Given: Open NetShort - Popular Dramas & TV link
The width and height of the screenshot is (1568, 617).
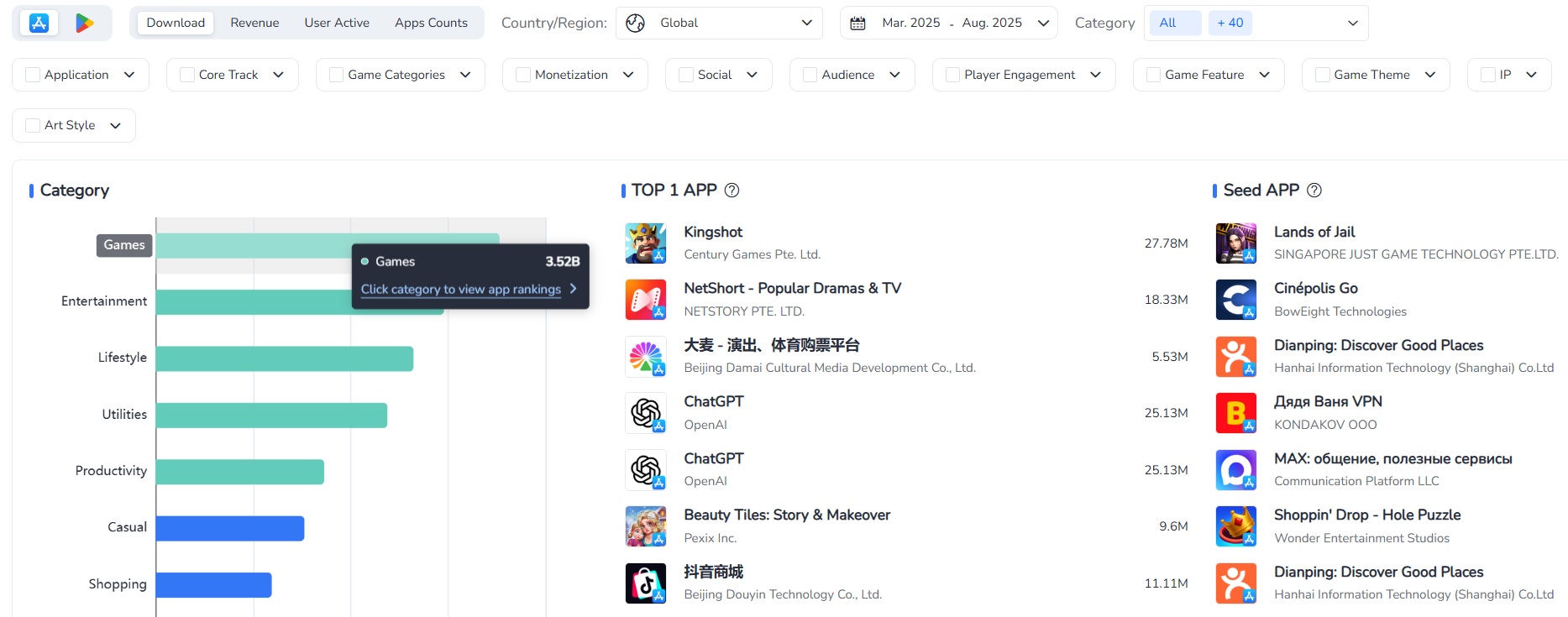Looking at the screenshot, I should pos(793,288).
